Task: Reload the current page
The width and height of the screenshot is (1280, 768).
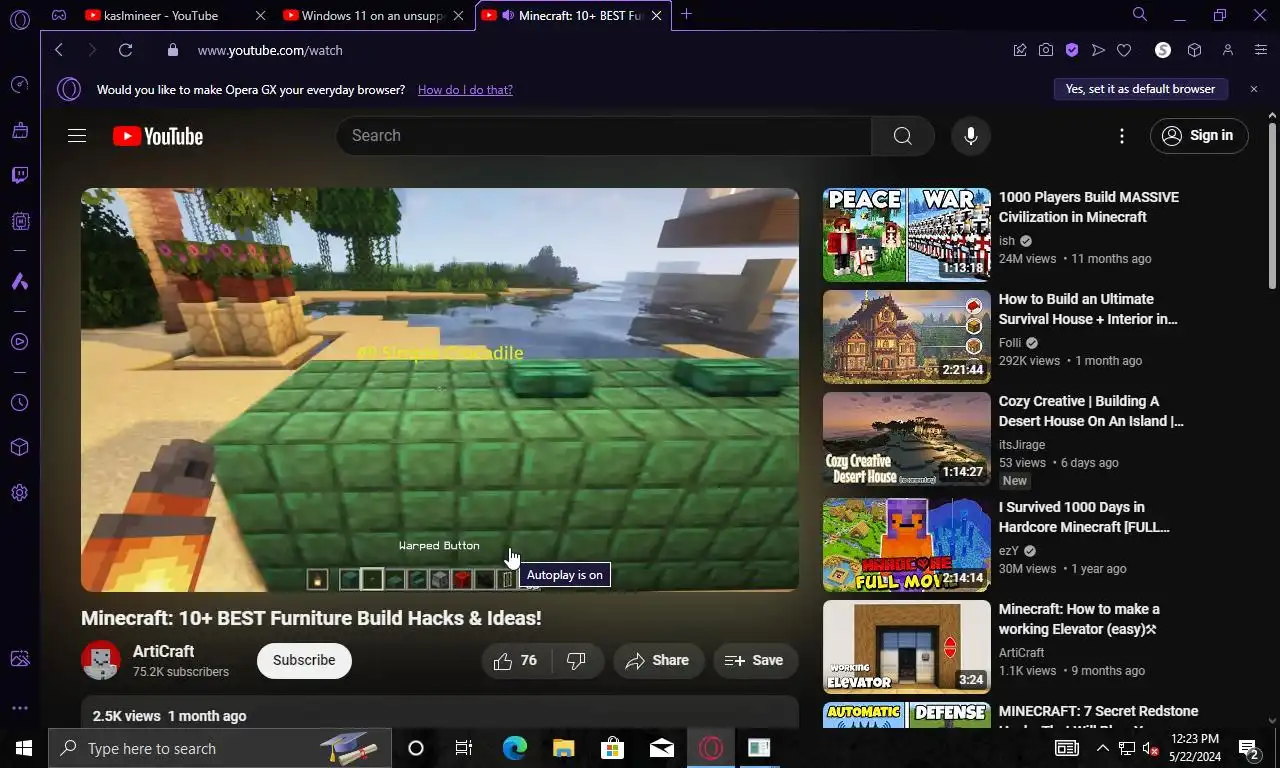Action: pos(125,50)
